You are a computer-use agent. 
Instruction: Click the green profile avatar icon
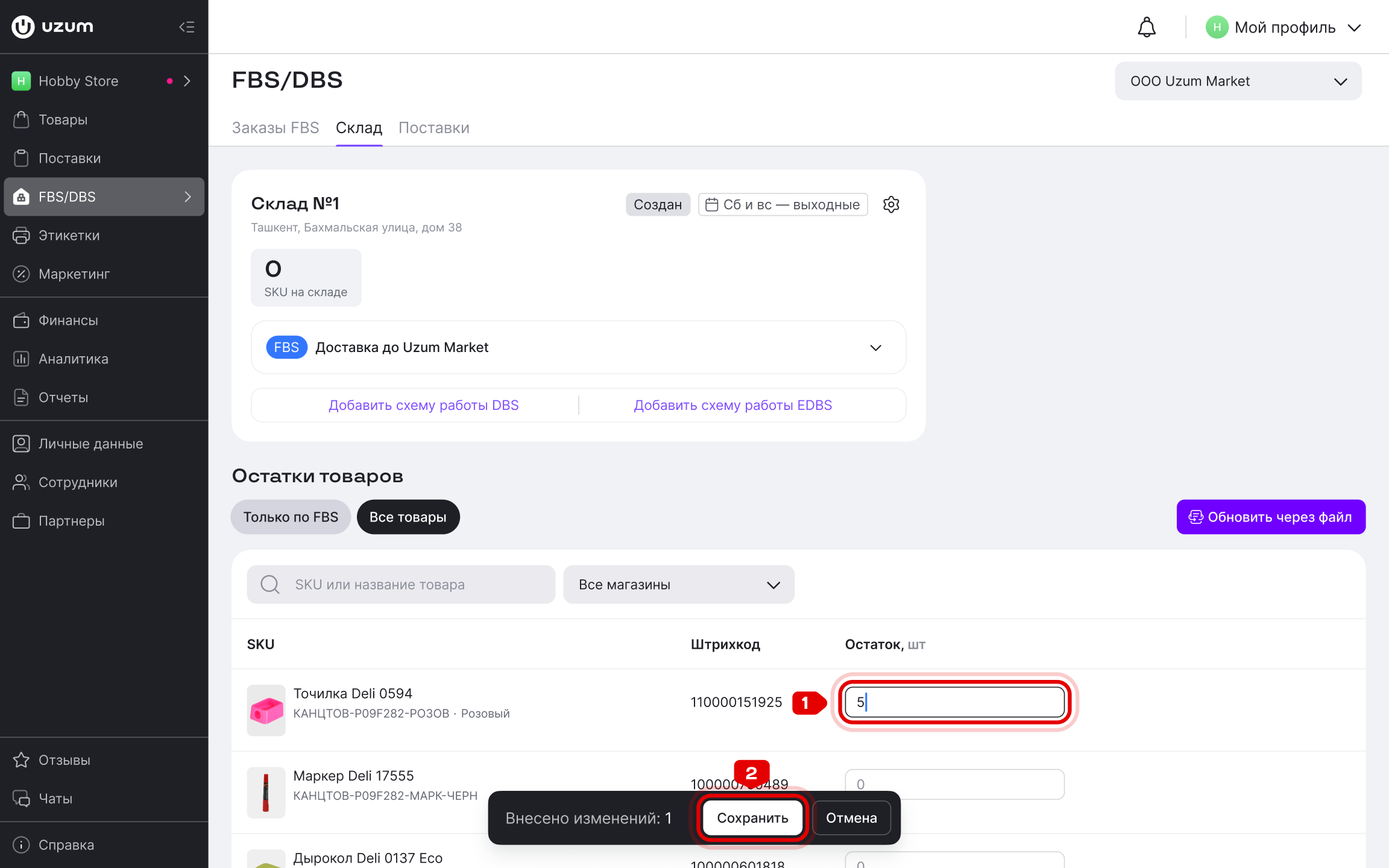pos(1217,27)
